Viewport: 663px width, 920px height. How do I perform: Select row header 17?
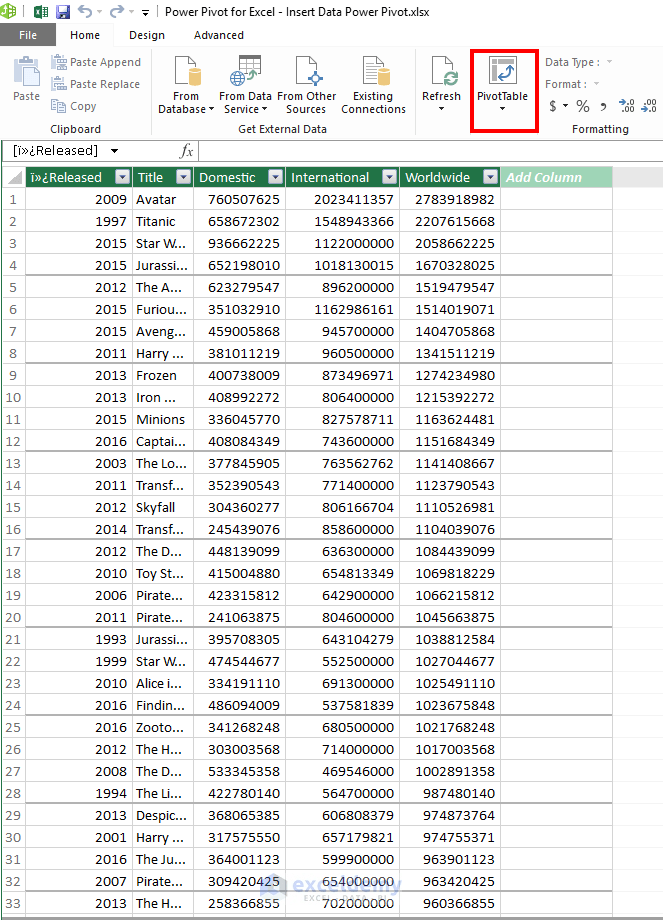pos(13,552)
